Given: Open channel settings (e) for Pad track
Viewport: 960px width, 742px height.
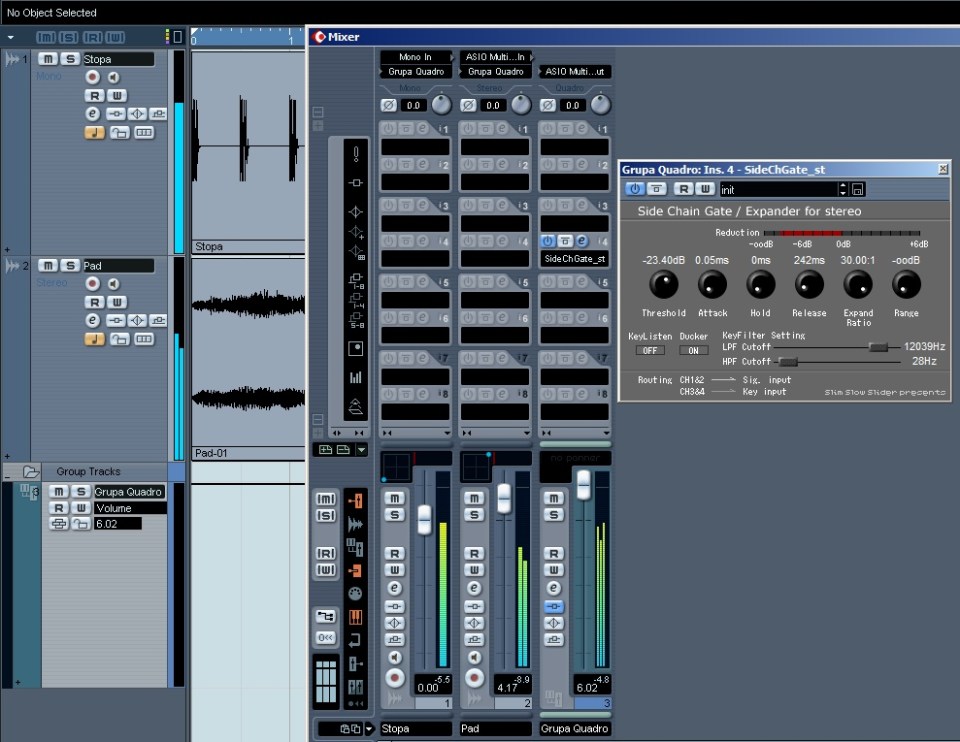Looking at the screenshot, I should pyautogui.click(x=93, y=320).
